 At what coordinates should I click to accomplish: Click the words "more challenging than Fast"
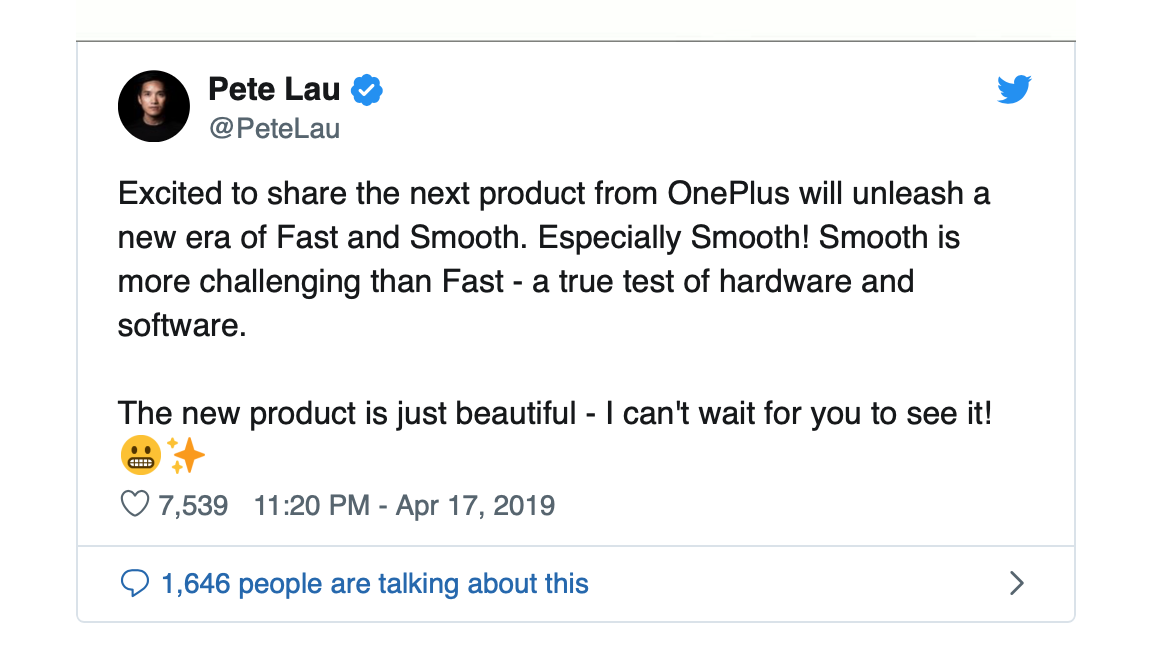310,282
